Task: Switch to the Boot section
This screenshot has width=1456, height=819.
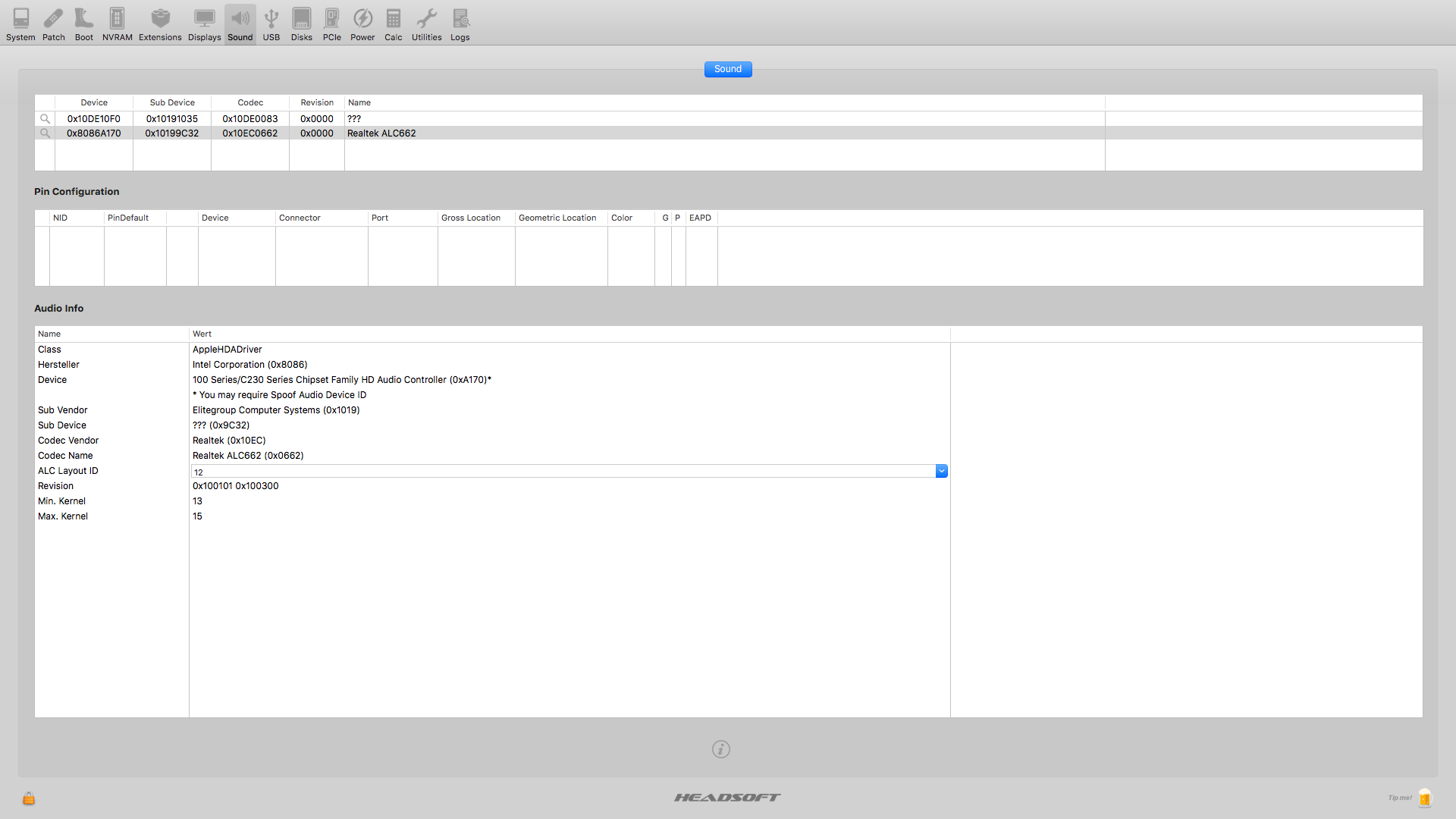Action: pyautogui.click(x=83, y=24)
